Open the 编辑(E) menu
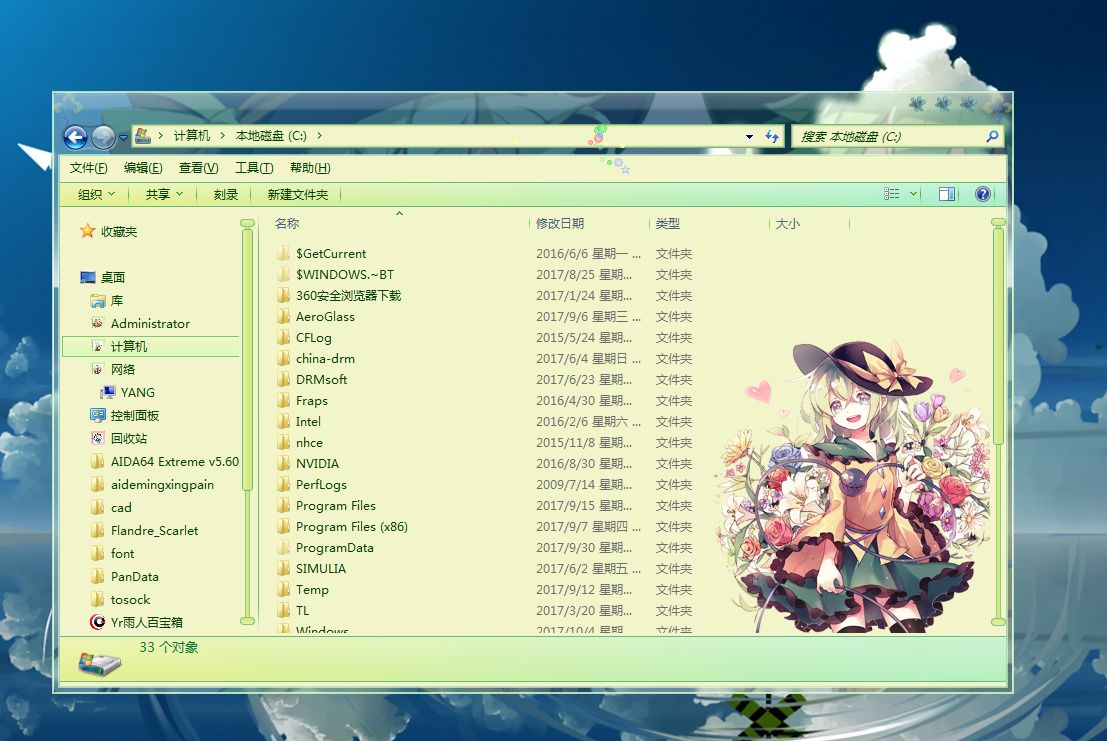Screen dimensions: 1107x741 143,168
